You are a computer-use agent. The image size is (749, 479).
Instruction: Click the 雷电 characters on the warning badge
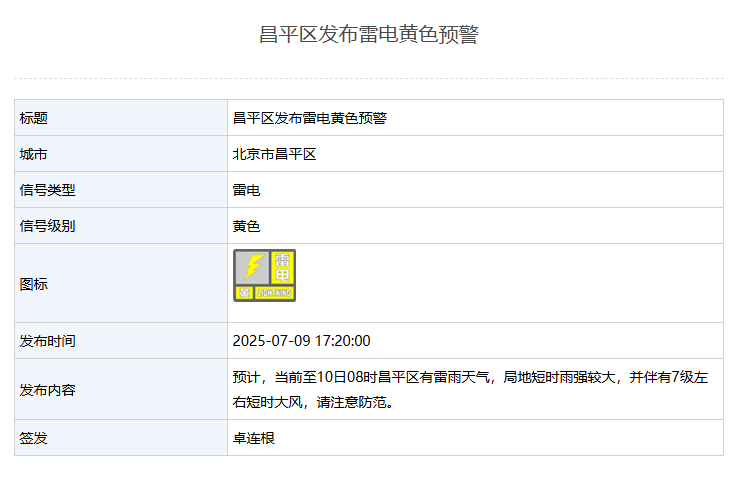(x=282, y=268)
